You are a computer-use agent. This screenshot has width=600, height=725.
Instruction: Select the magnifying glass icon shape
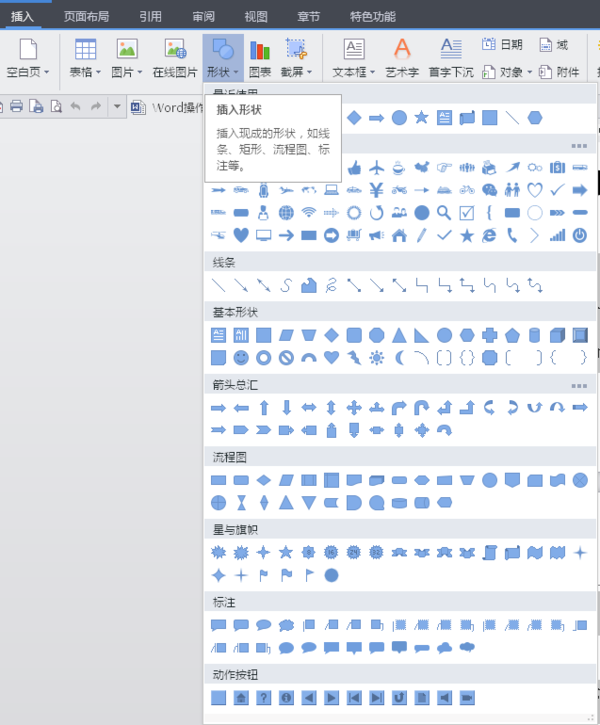pyautogui.click(x=444, y=213)
